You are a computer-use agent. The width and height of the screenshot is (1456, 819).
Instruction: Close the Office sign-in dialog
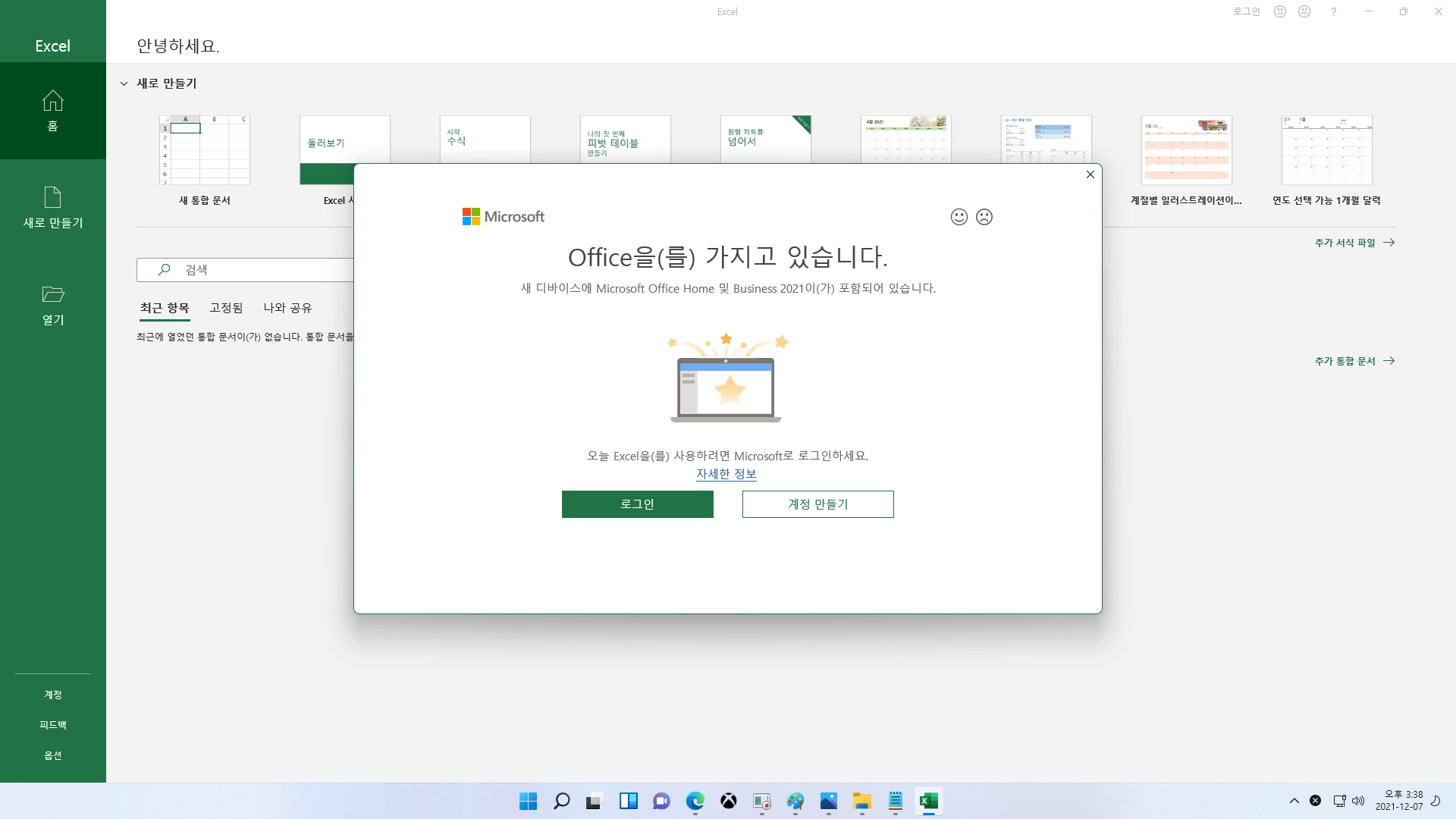1090,174
